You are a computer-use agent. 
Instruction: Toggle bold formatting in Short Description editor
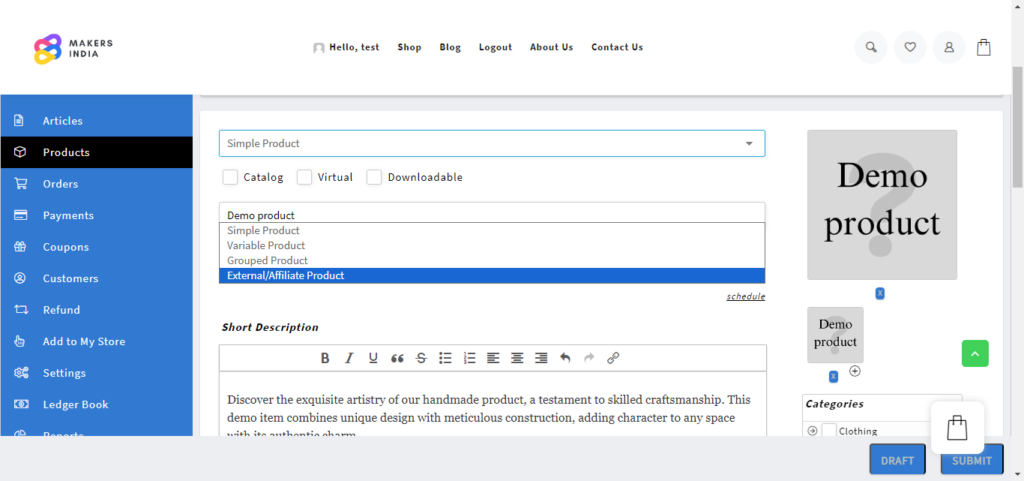point(325,358)
